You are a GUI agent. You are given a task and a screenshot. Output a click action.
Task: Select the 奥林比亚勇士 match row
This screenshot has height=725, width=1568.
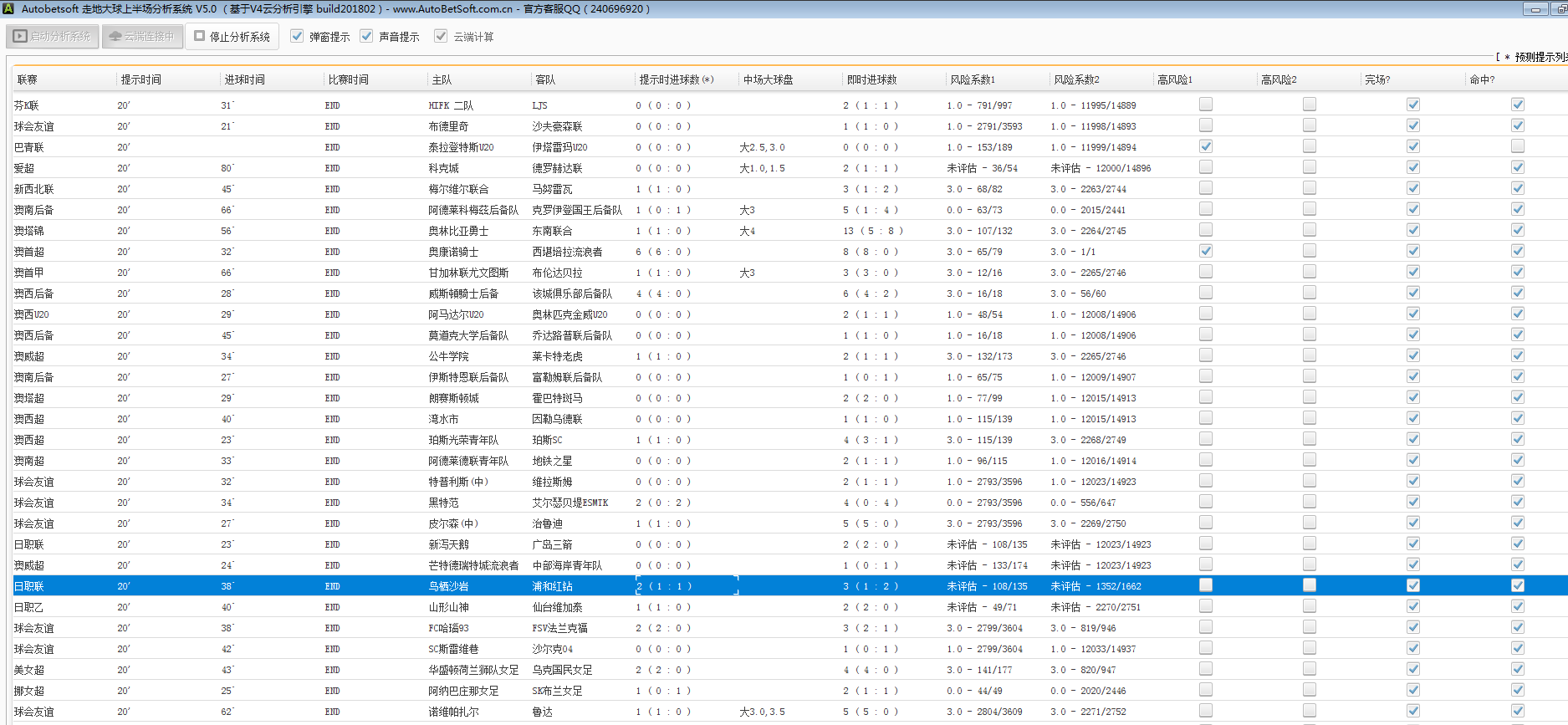(458, 231)
